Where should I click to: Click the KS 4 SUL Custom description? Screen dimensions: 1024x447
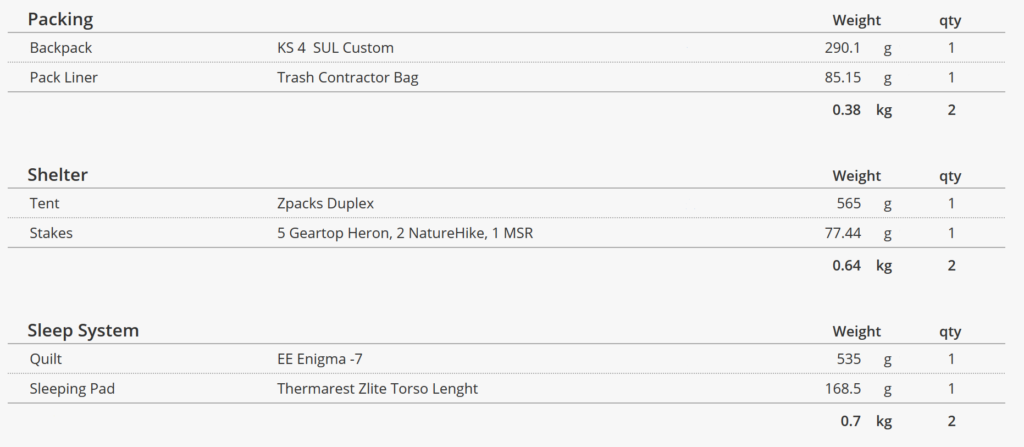pos(335,48)
